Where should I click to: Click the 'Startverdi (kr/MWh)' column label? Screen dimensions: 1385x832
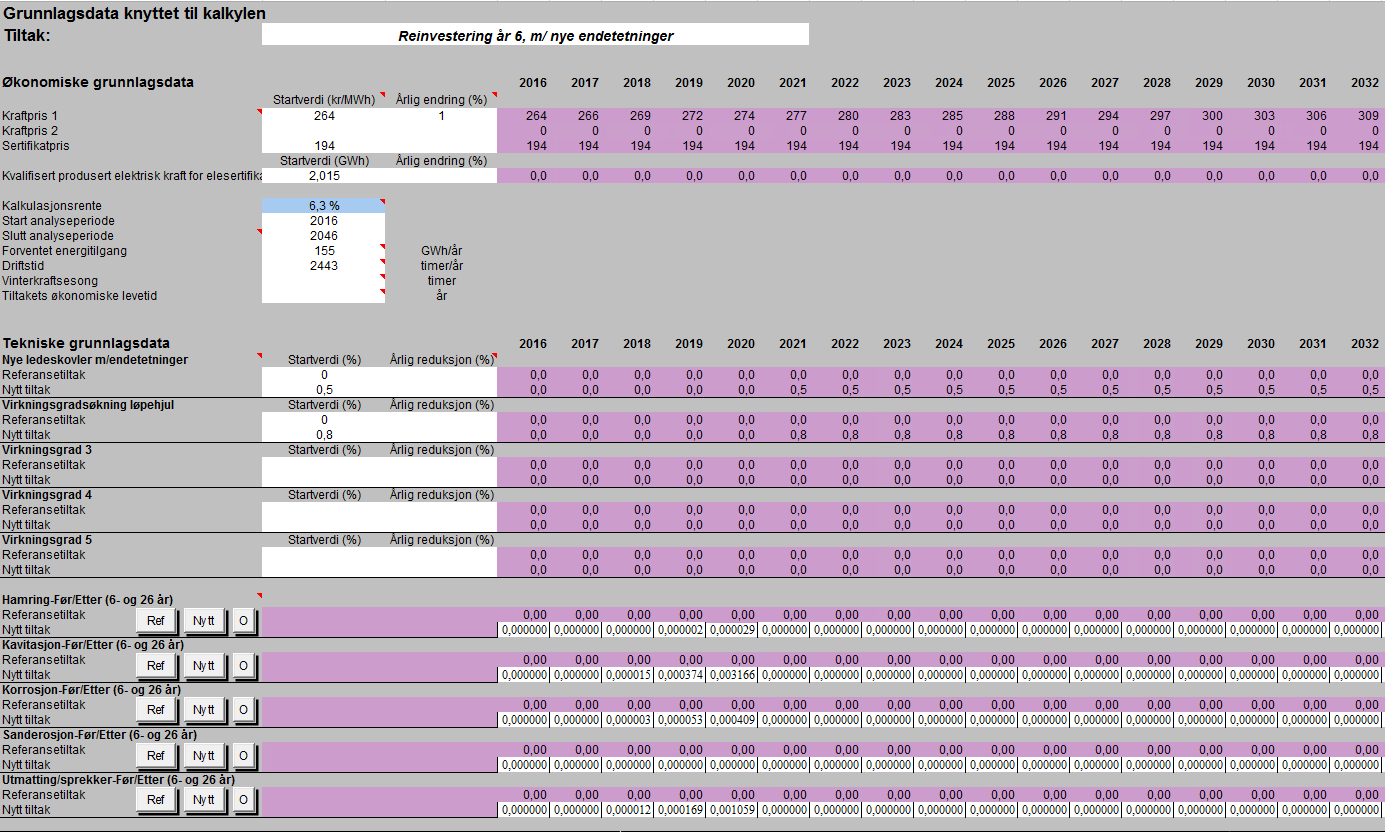(x=323, y=99)
